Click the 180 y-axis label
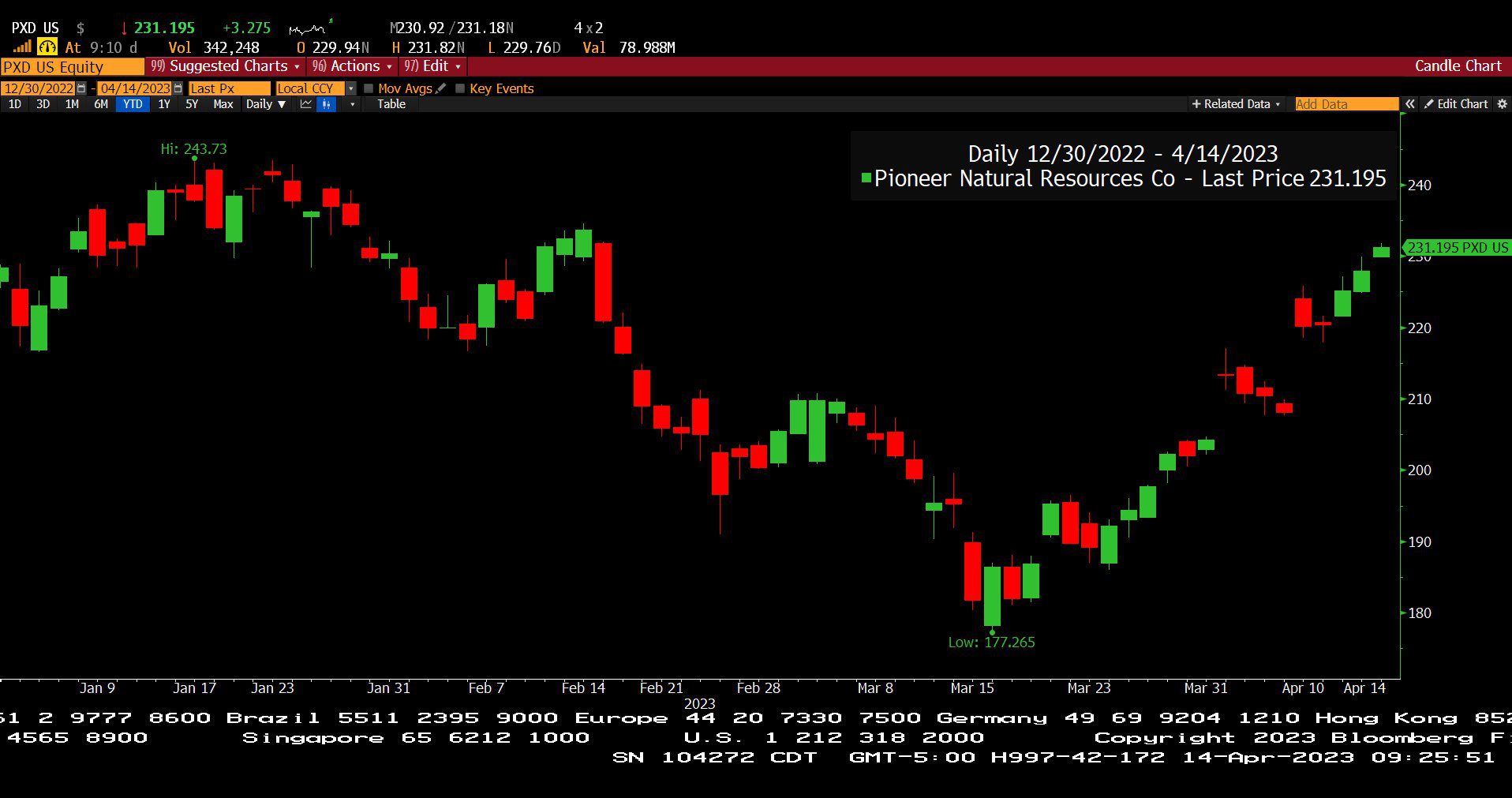The width and height of the screenshot is (1512, 798). click(x=1420, y=613)
